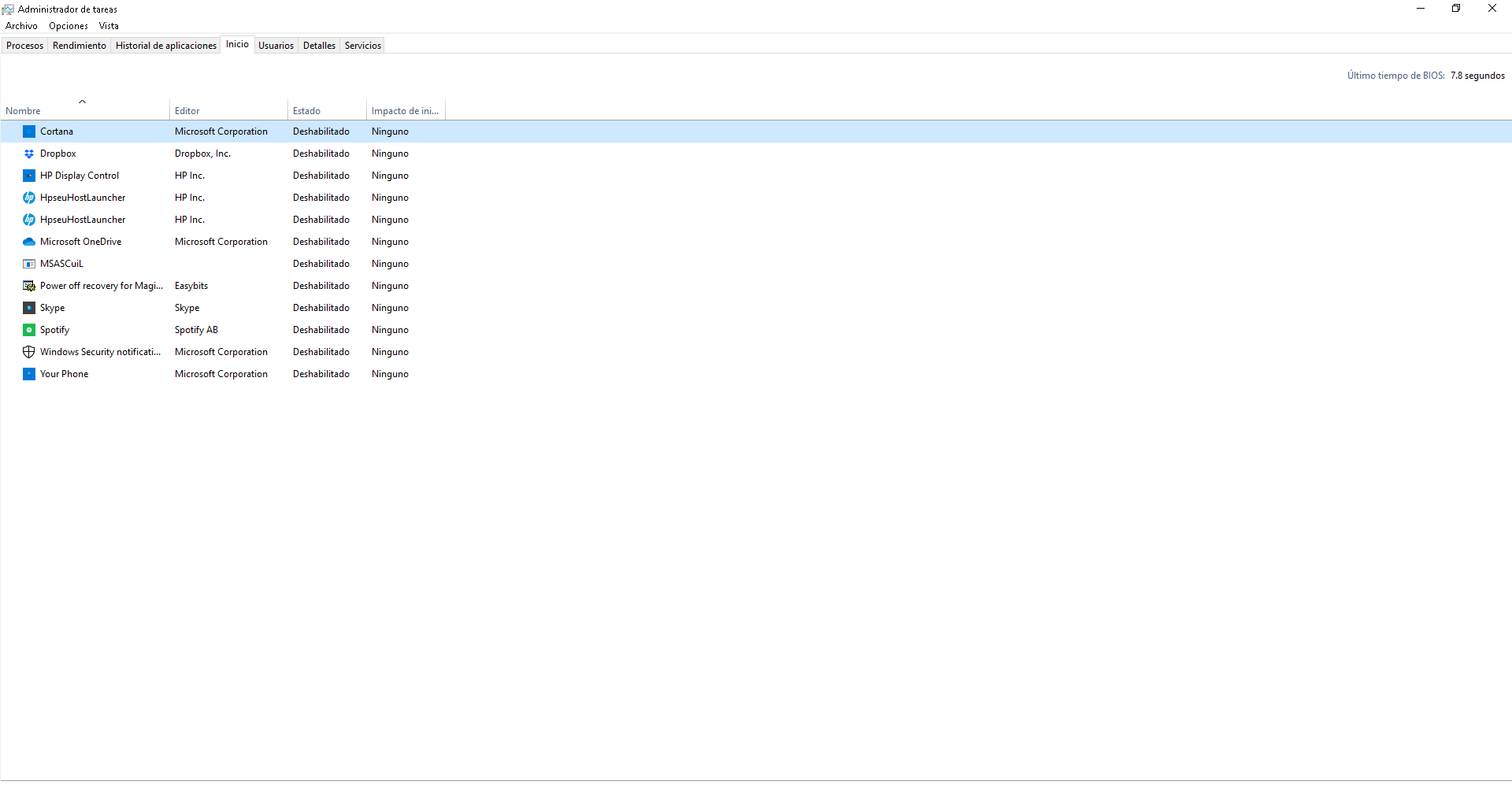Click Ninguno impact in the Dropbox row
The image size is (1512, 785).
[391, 154]
